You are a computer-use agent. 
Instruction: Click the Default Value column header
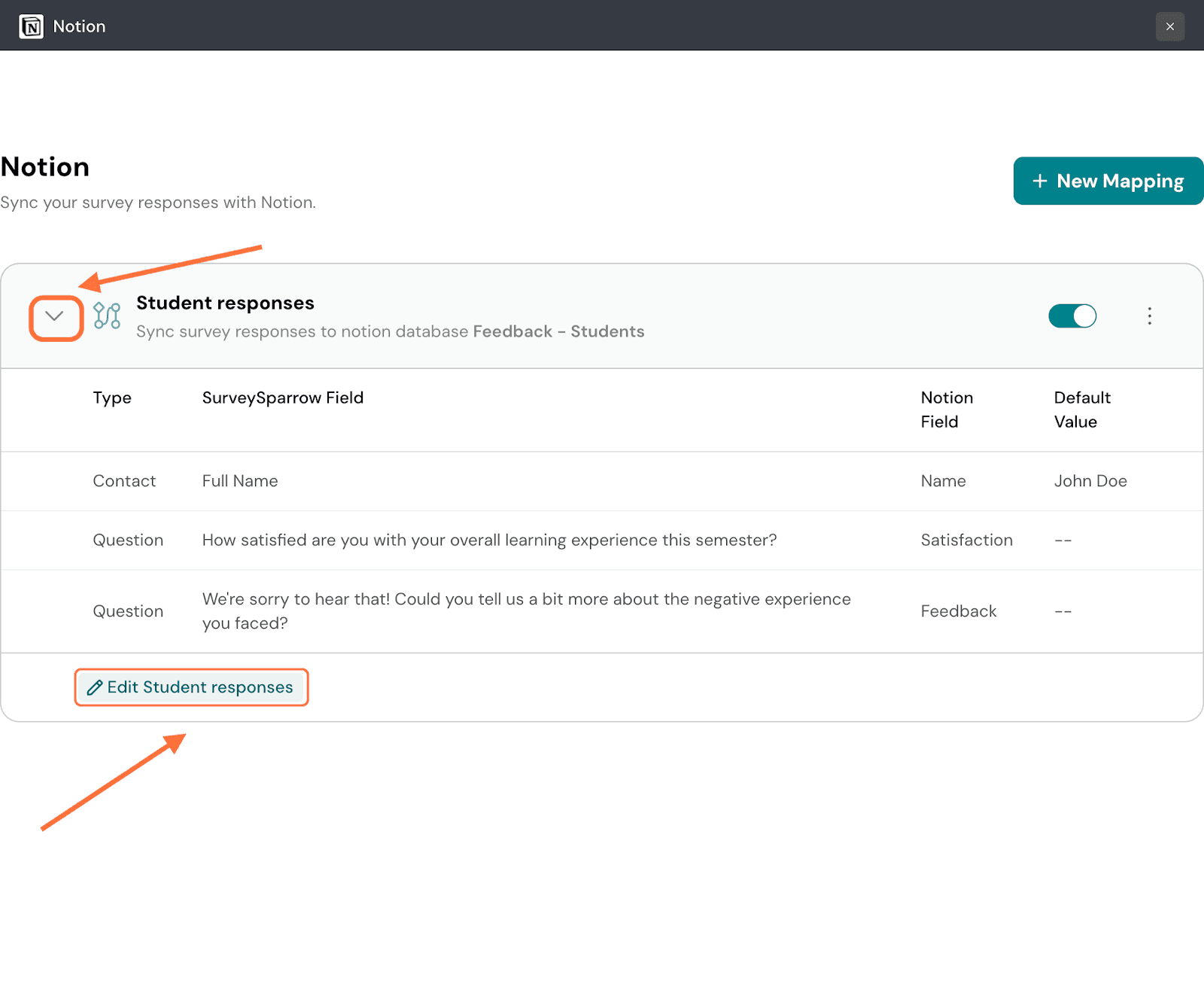coord(1081,410)
